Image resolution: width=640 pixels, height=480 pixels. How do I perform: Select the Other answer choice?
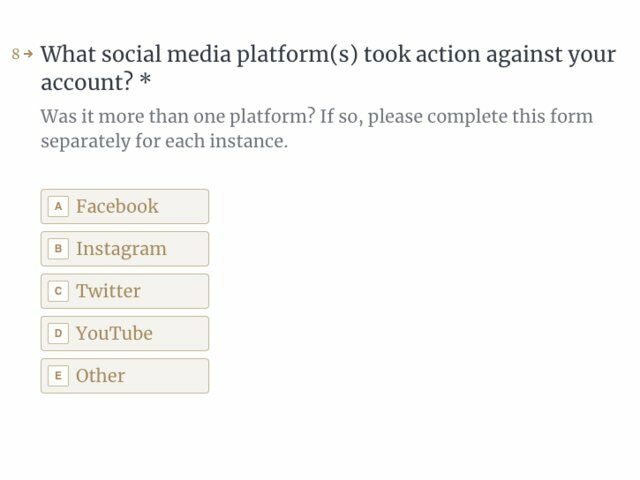pyautogui.click(x=124, y=376)
